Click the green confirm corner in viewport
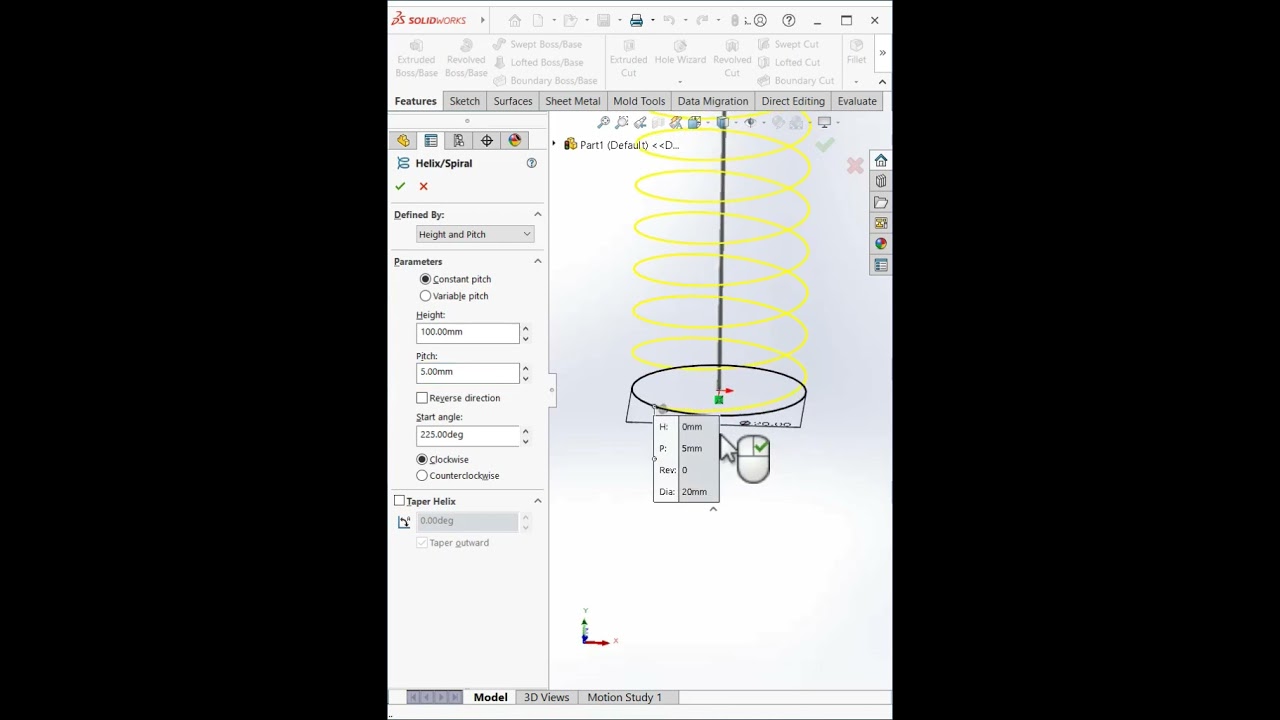Screen dimensions: 1280x720 (825, 145)
